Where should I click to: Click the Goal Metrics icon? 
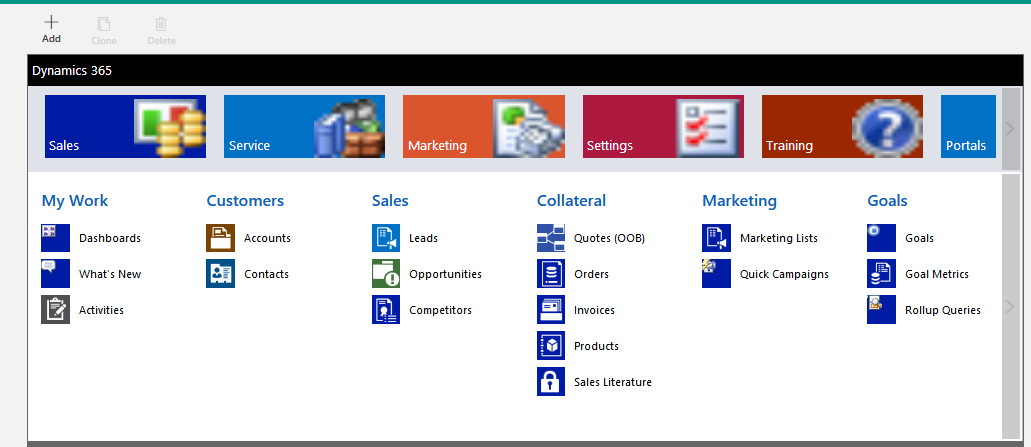coord(881,274)
